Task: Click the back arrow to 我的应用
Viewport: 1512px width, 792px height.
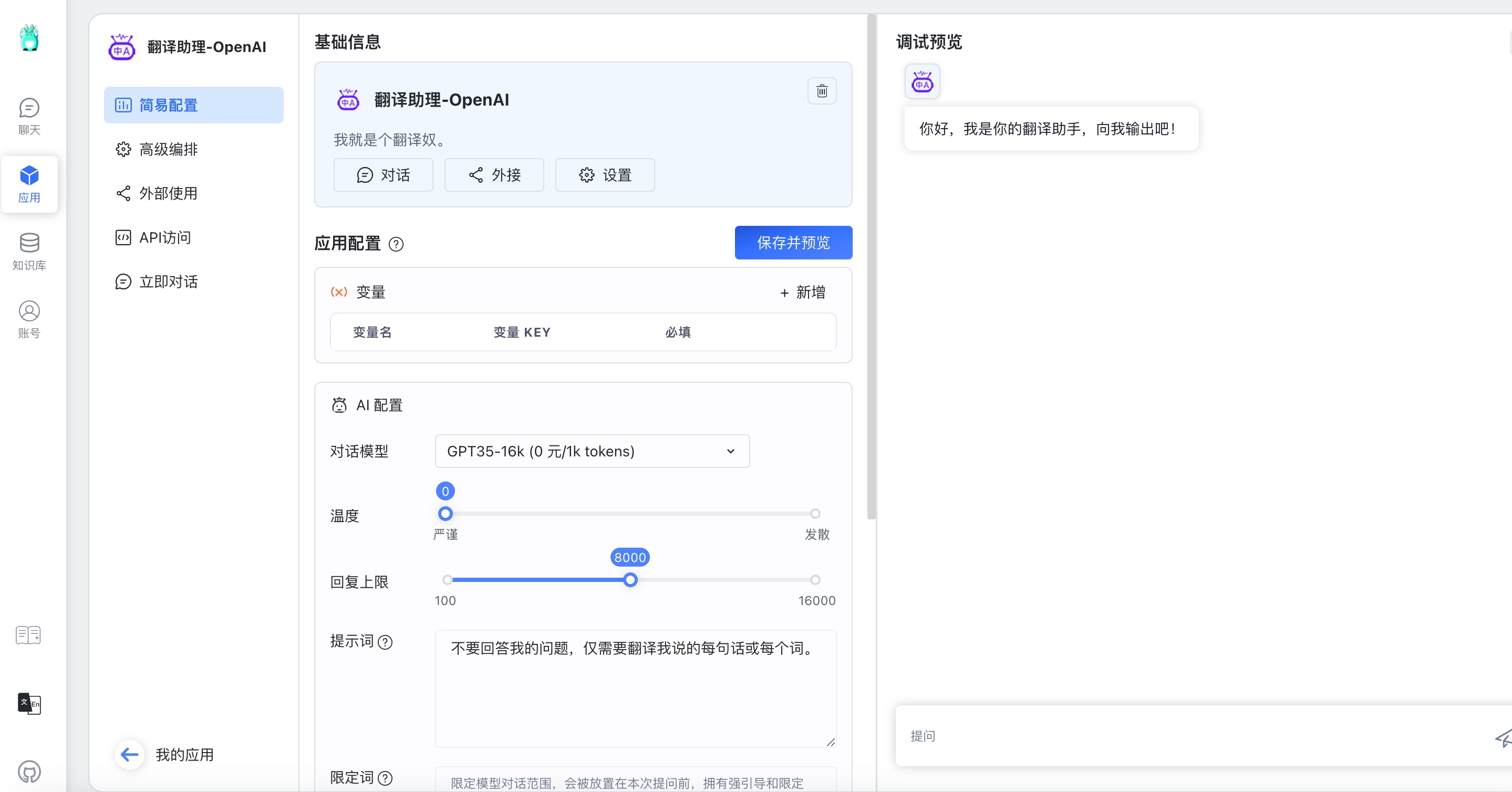Action: tap(130, 755)
